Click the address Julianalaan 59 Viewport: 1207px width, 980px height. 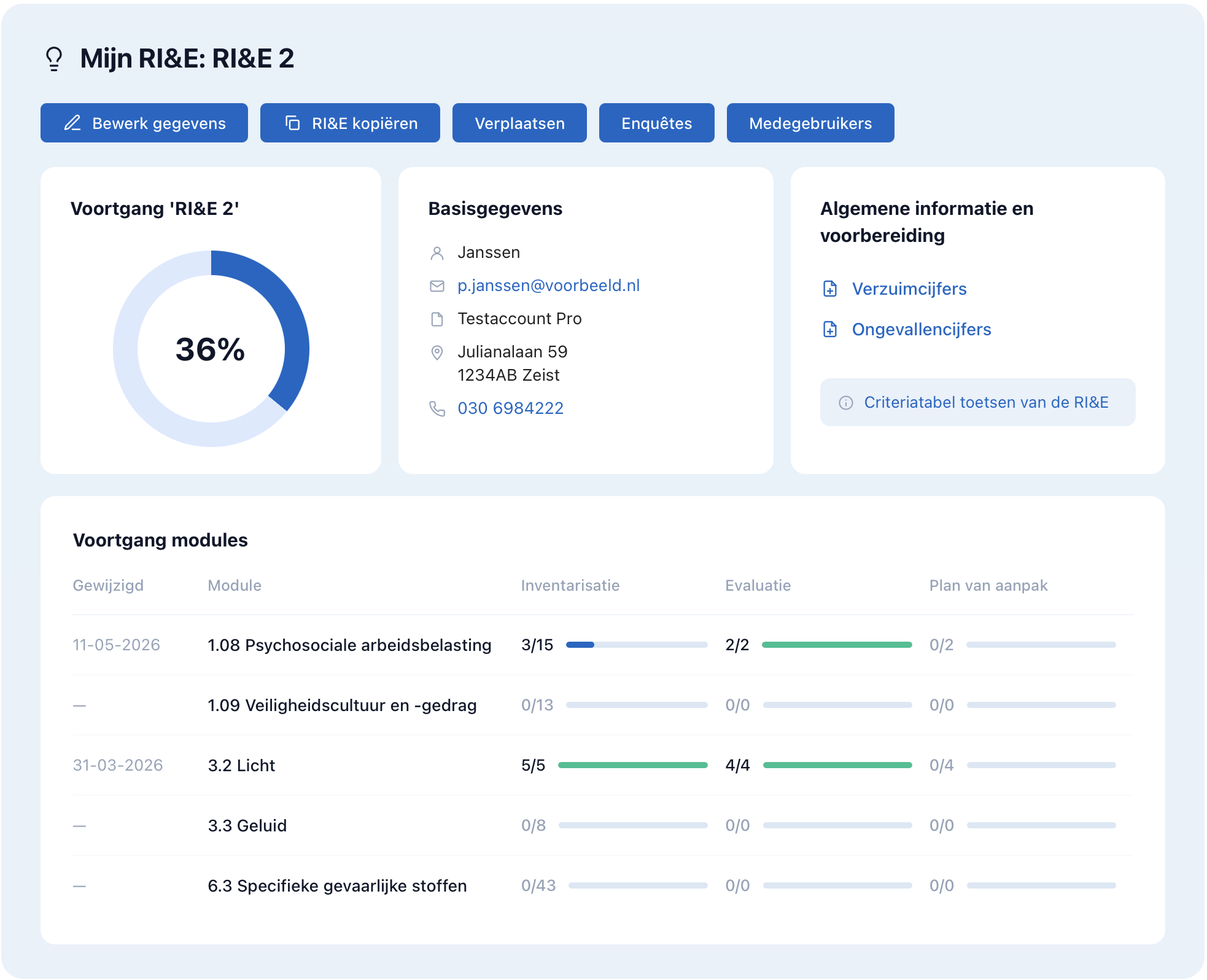(x=513, y=352)
